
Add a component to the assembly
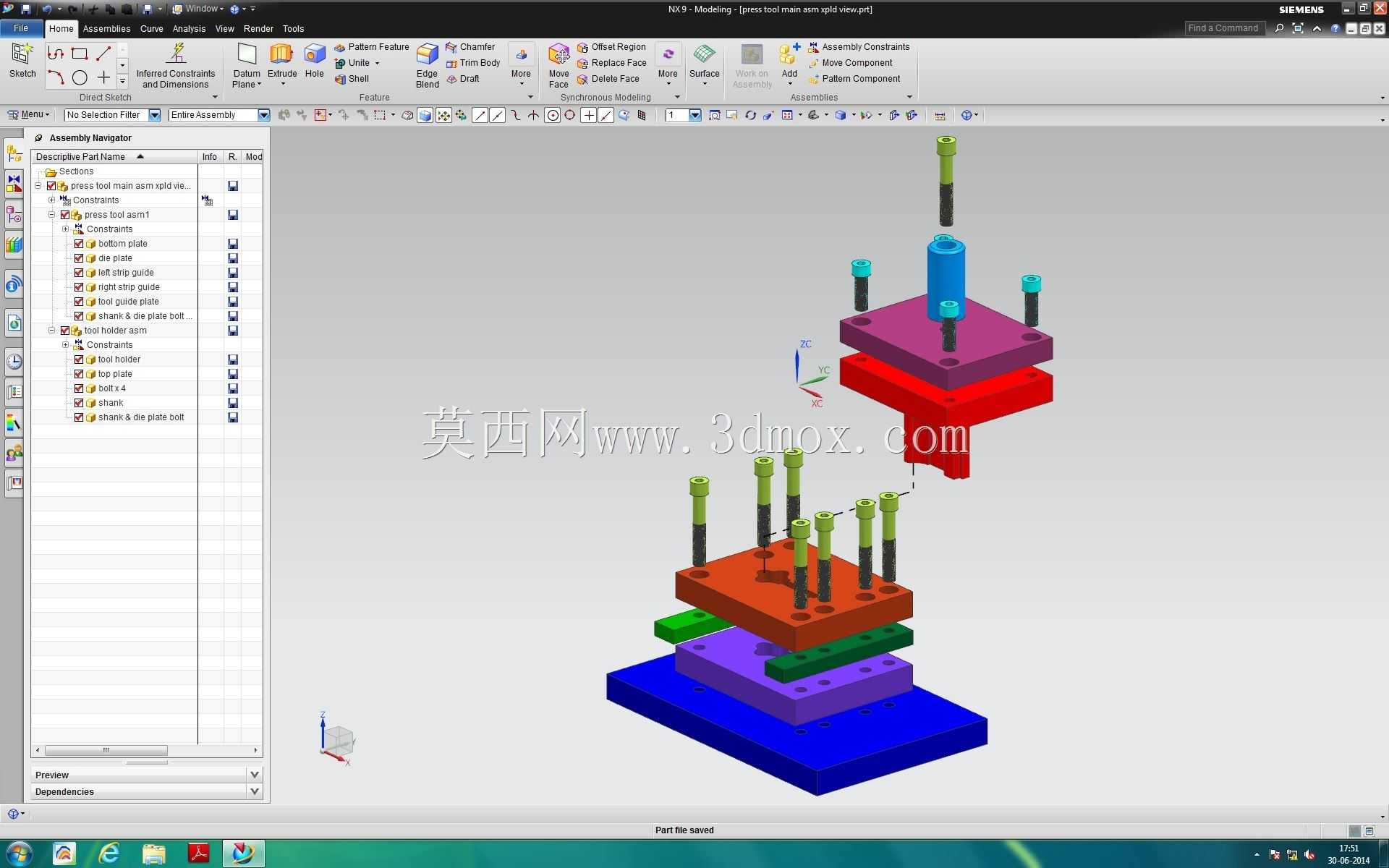pos(789,61)
